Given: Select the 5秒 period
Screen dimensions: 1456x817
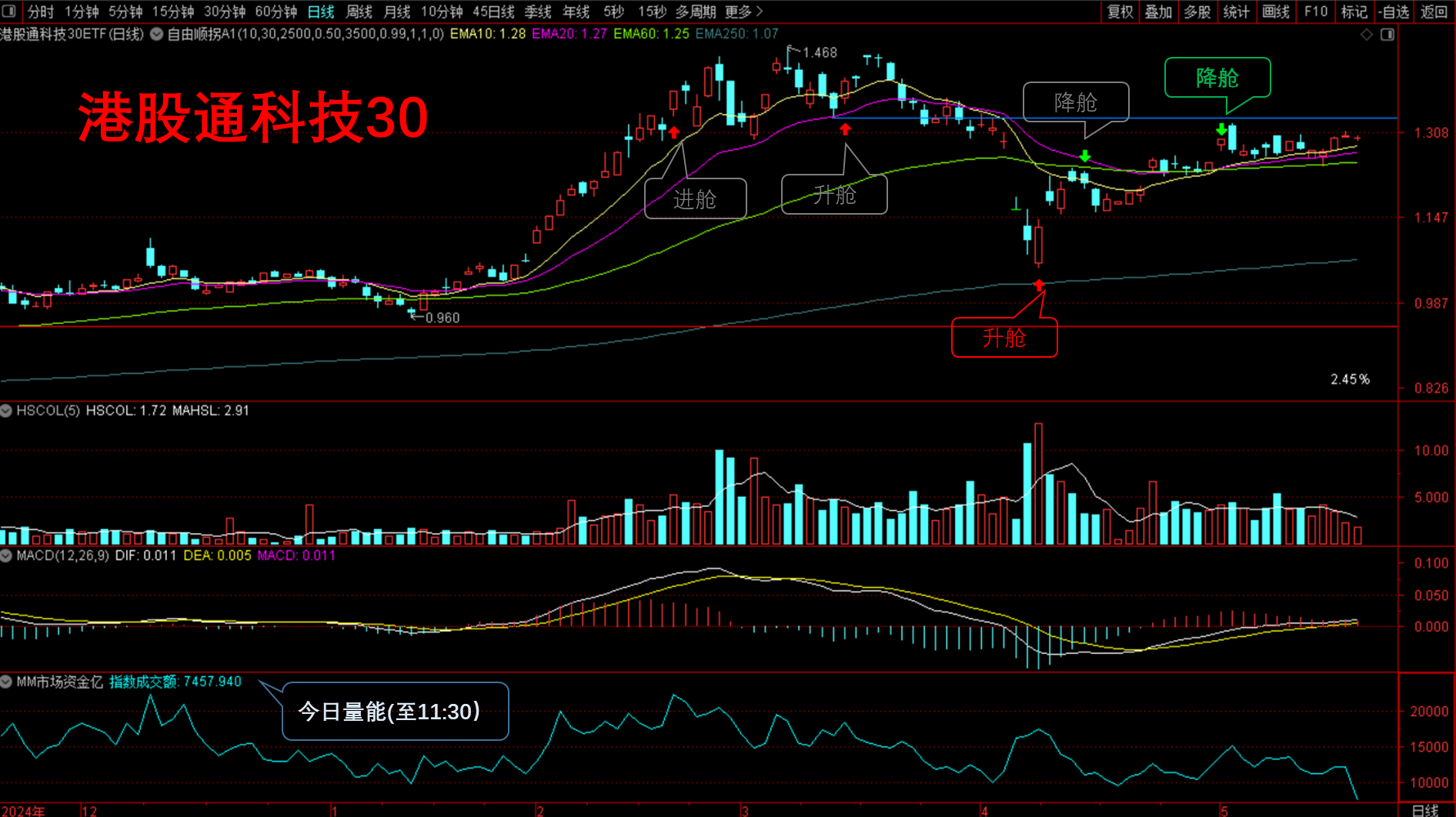Looking at the screenshot, I should [x=613, y=12].
